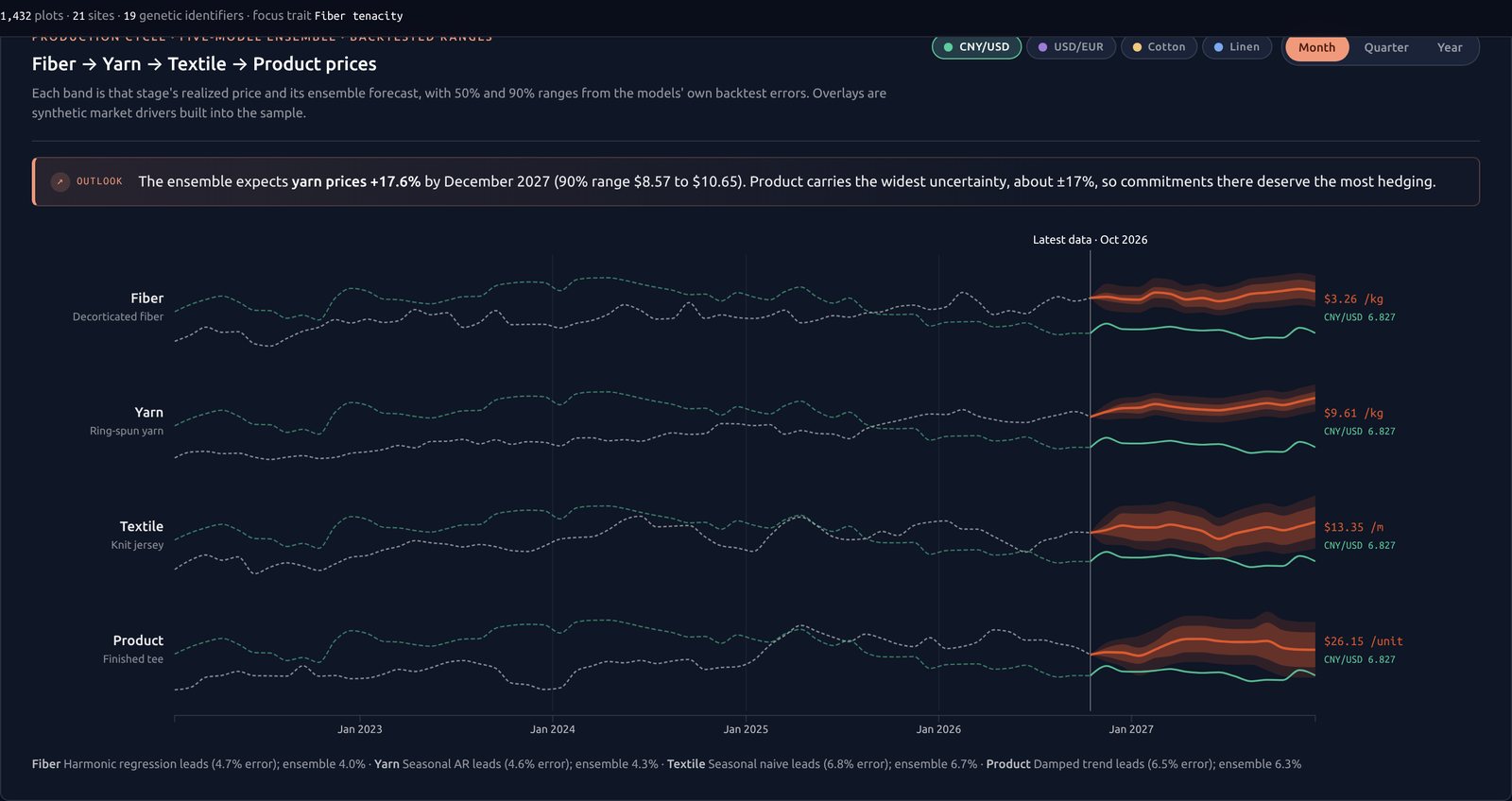Click the Yarn row label
The height and width of the screenshot is (801, 1512).
point(148,413)
